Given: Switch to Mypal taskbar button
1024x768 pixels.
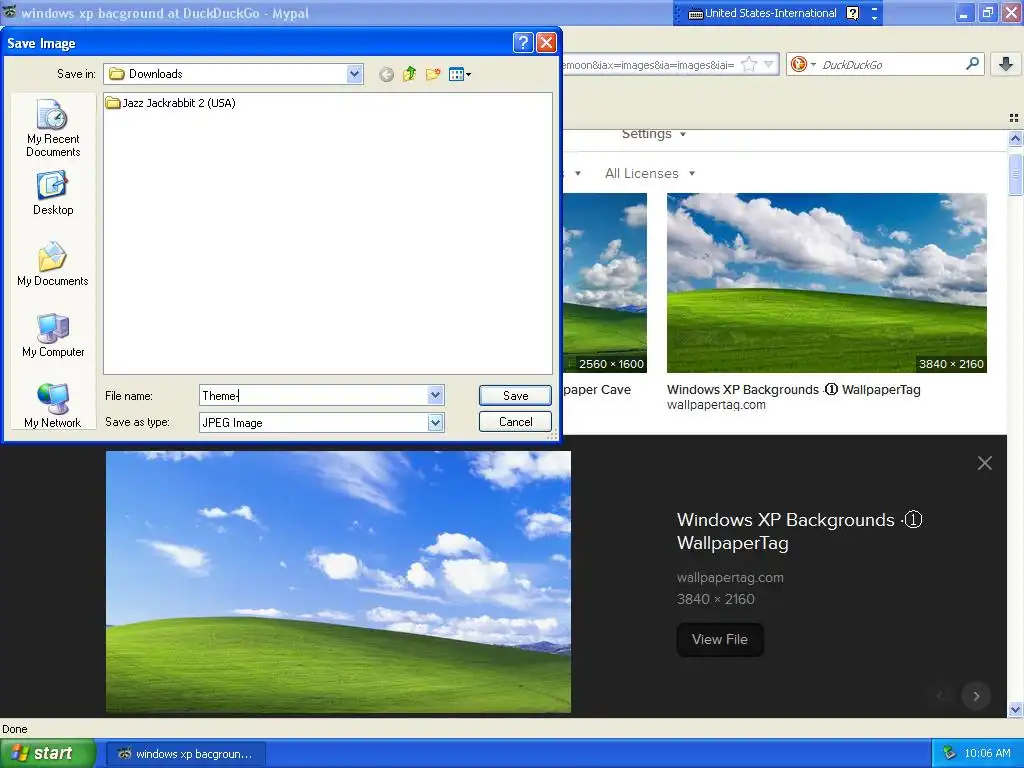Looking at the screenshot, I should point(185,754).
